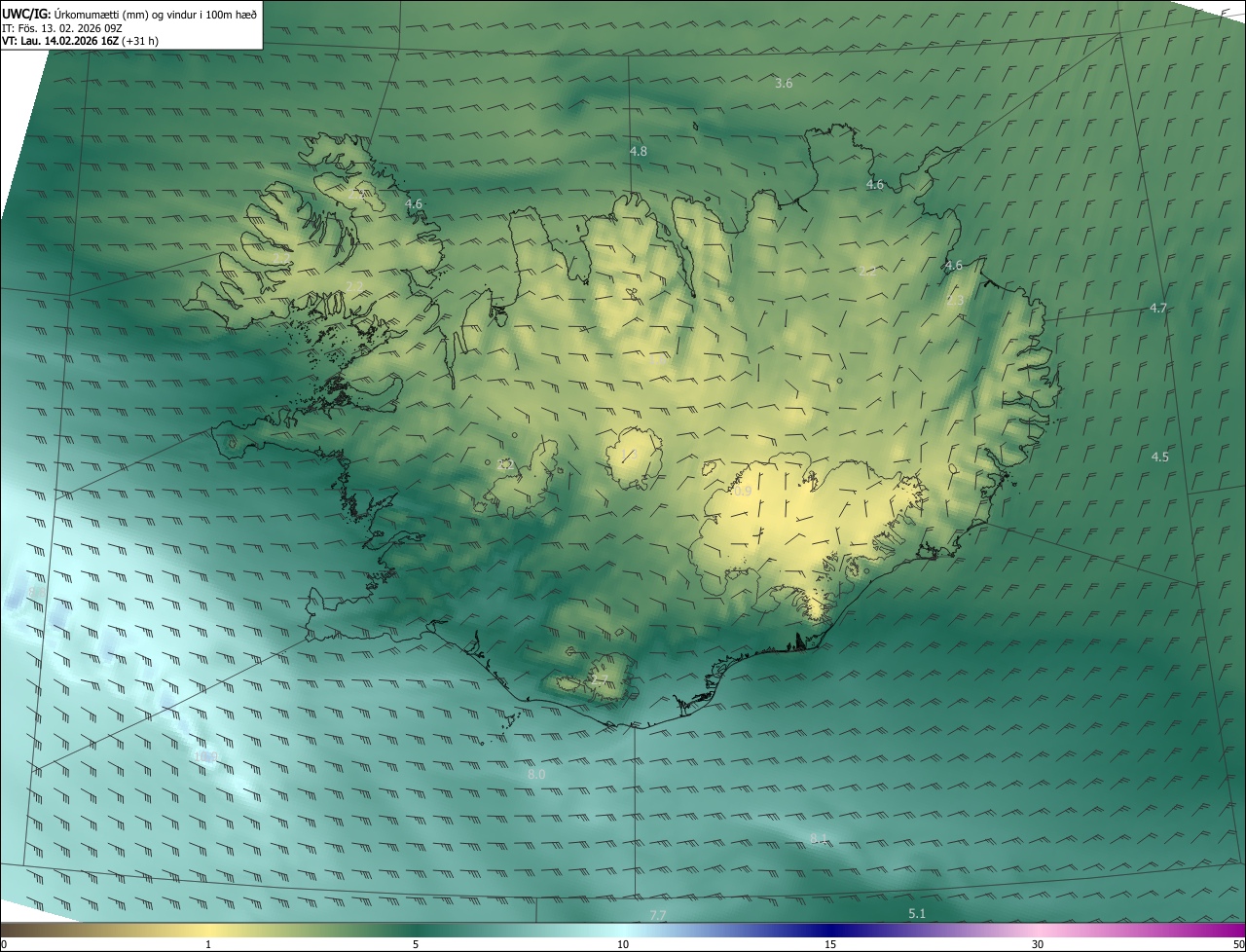The width and height of the screenshot is (1246, 952).
Task: Pick the pale yellow colorbar segment at 1
Action: (208, 930)
